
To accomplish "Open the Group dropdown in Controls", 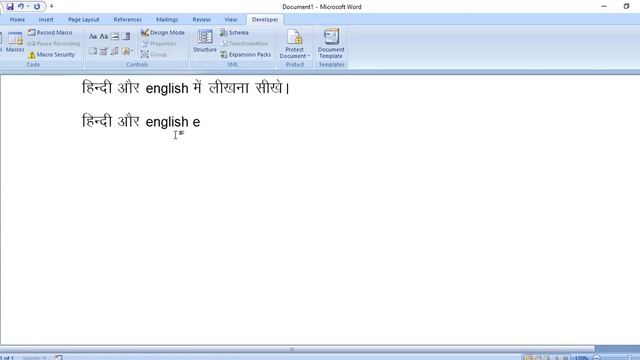I will (x=156, y=54).
